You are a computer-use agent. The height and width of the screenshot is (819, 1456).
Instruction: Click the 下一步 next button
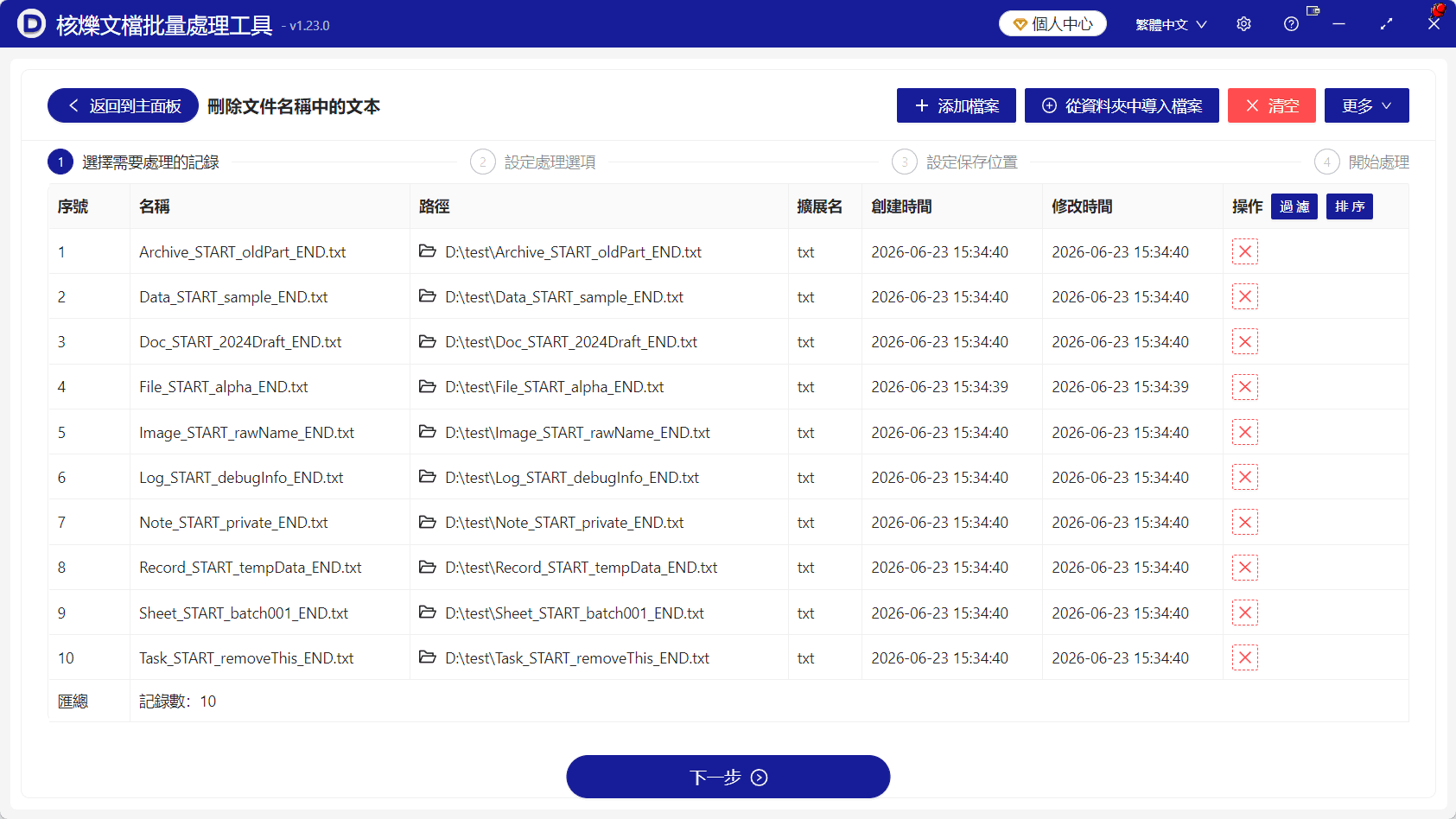coord(728,777)
